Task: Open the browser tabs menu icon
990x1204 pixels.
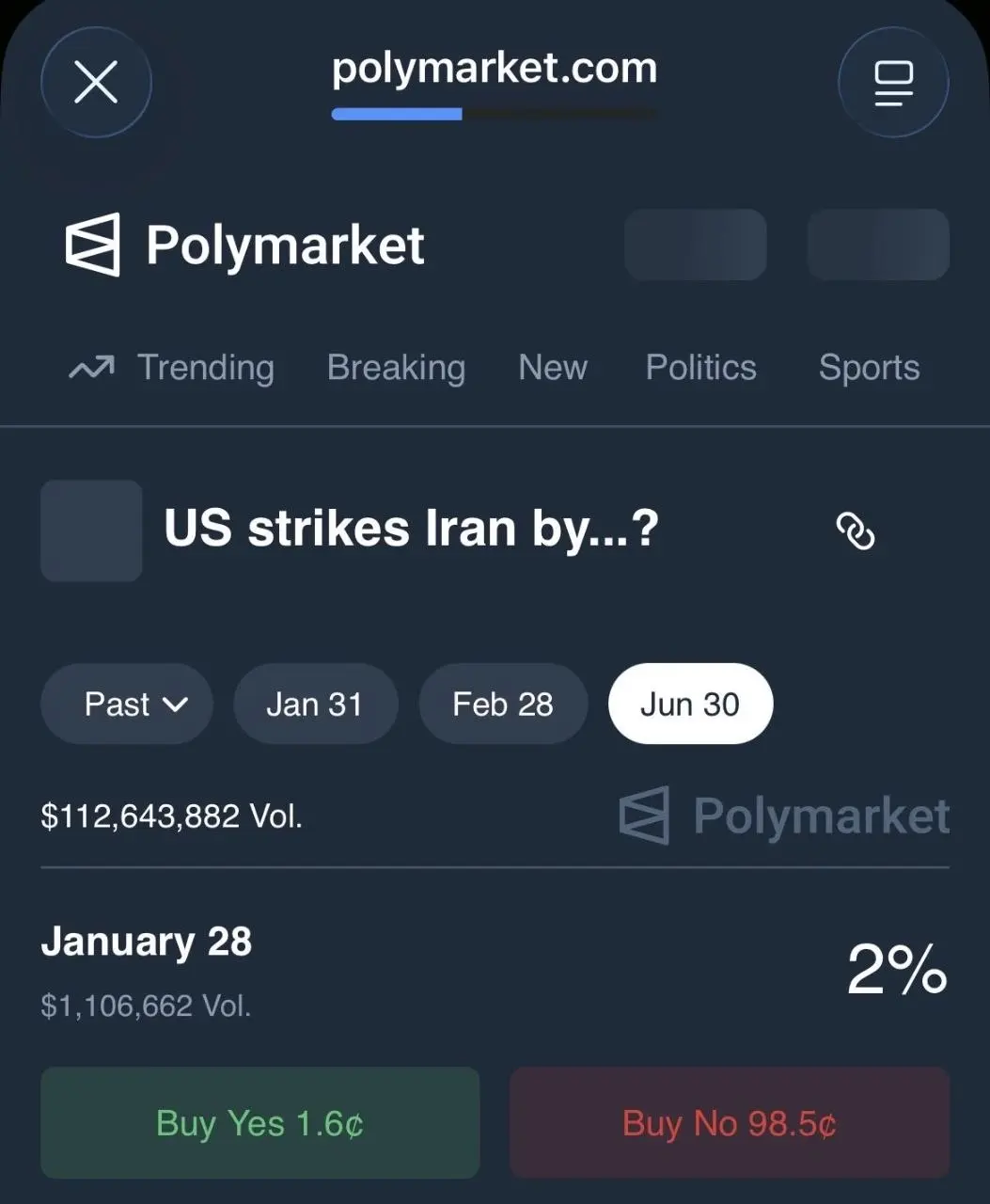Action: click(x=893, y=83)
